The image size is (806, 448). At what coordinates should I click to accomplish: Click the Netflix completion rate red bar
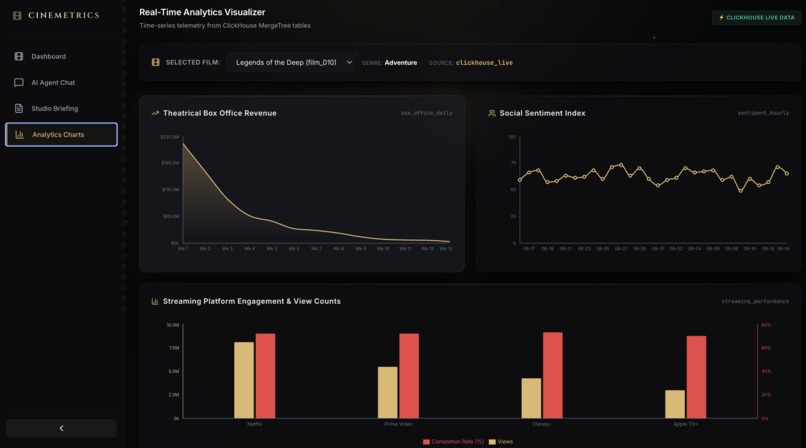[265, 376]
